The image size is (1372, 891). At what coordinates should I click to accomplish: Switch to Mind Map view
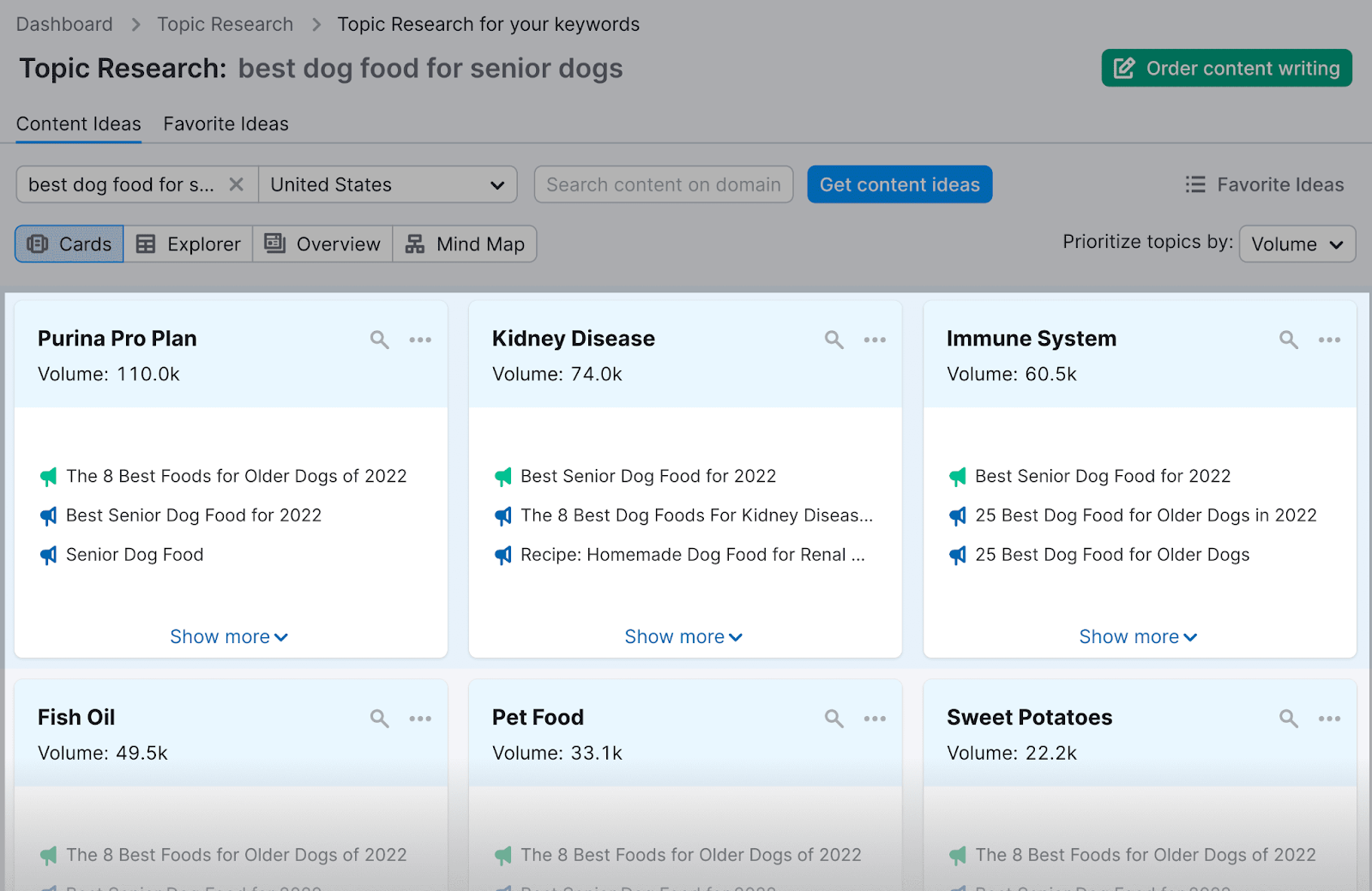pos(465,244)
